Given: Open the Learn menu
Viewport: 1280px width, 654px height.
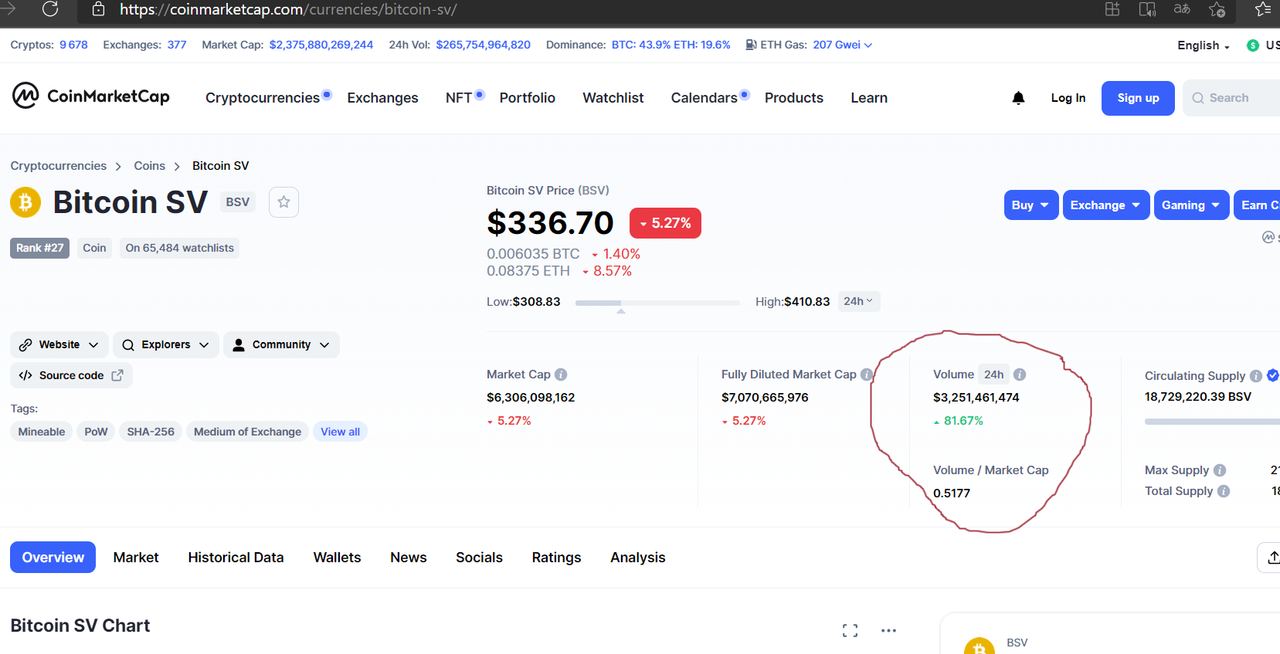Looking at the screenshot, I should [869, 98].
